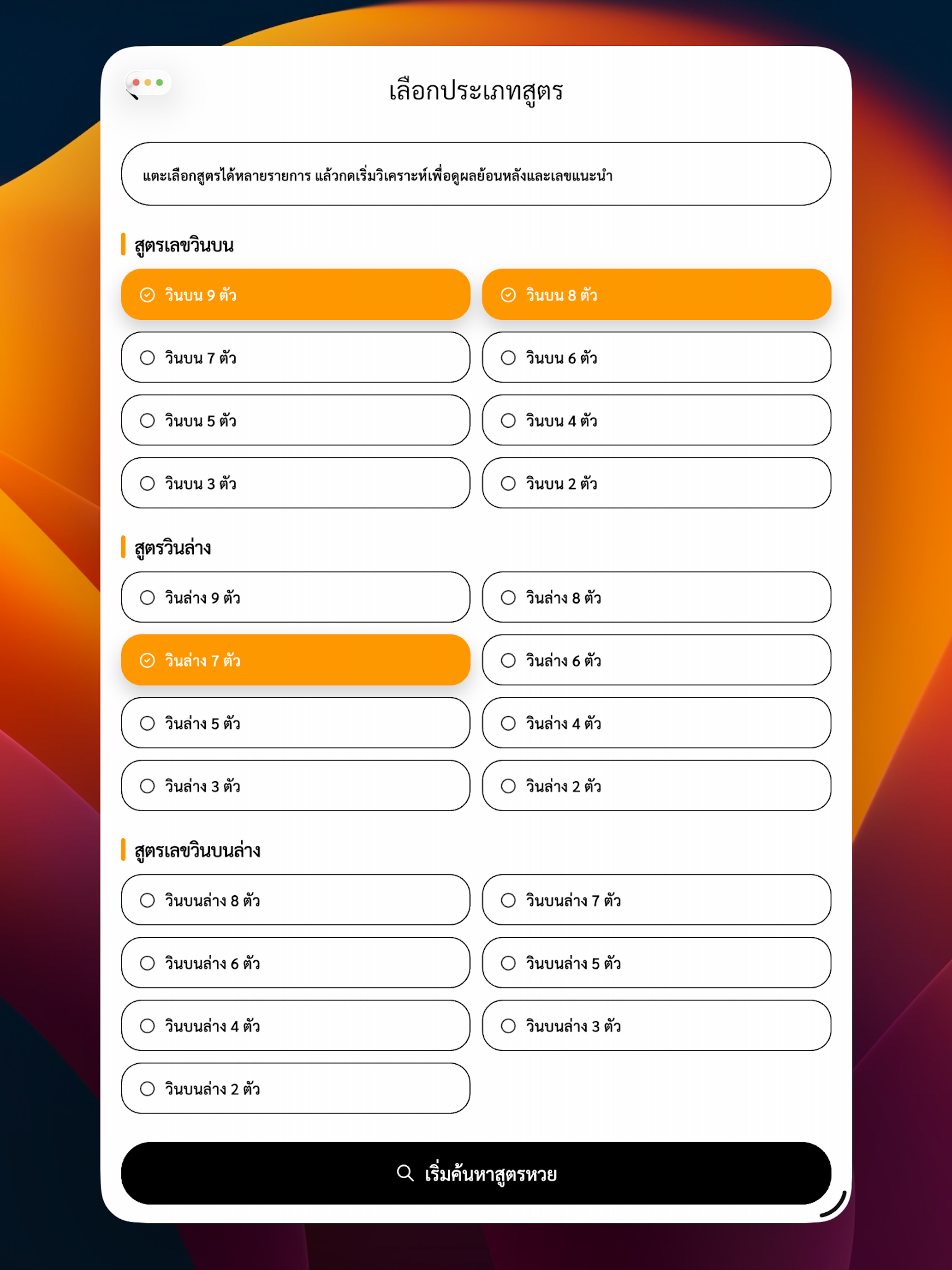Click the search magnifier icon in black button
This screenshot has width=952, height=1270.
pos(405,1173)
